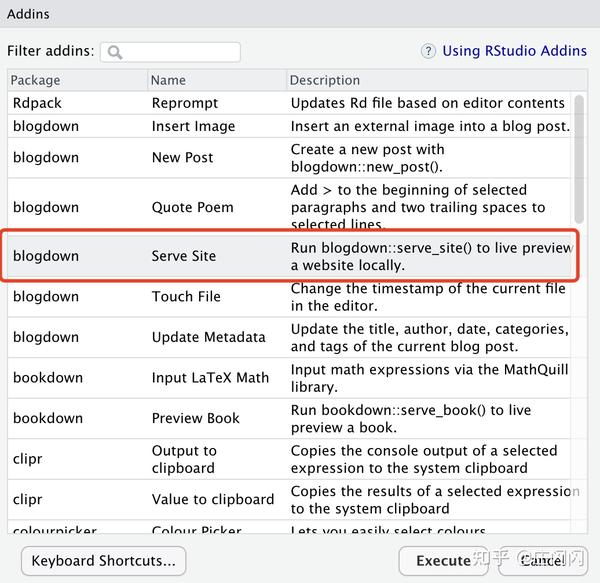
Task: Select the Update Metadata addin
Action: pos(290,338)
